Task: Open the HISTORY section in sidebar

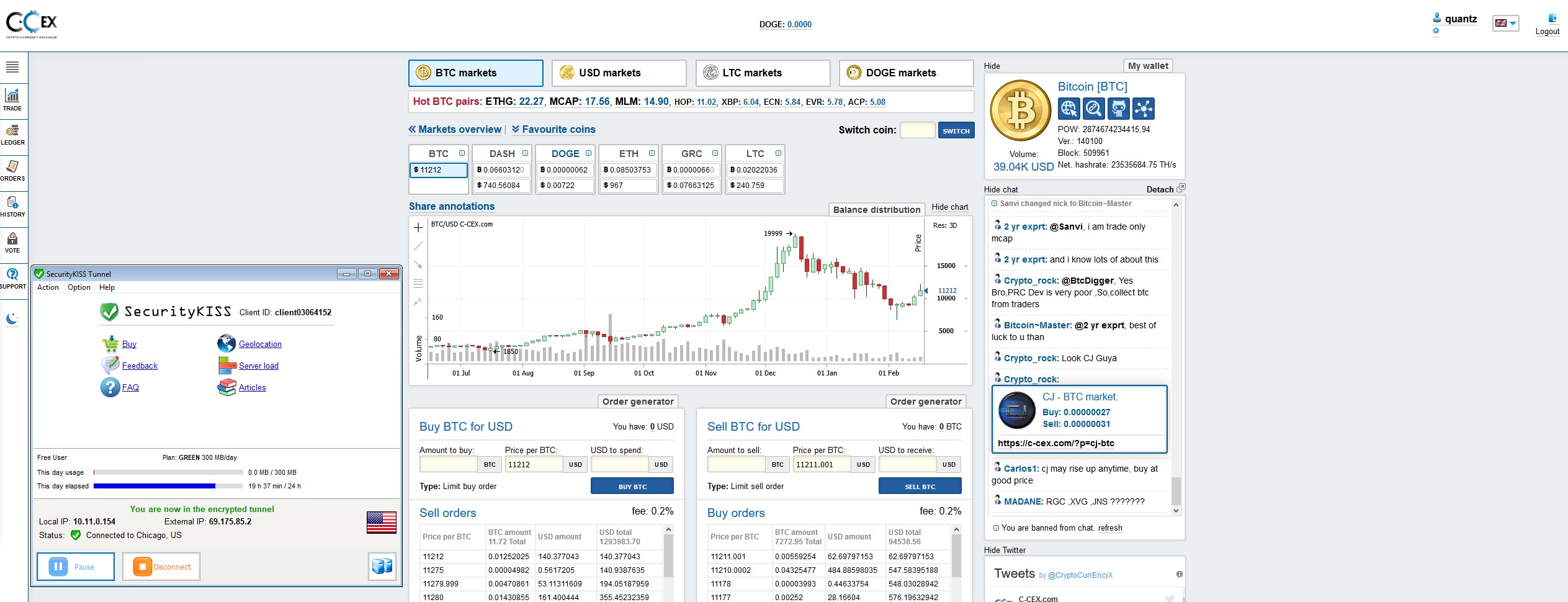Action: coord(12,206)
